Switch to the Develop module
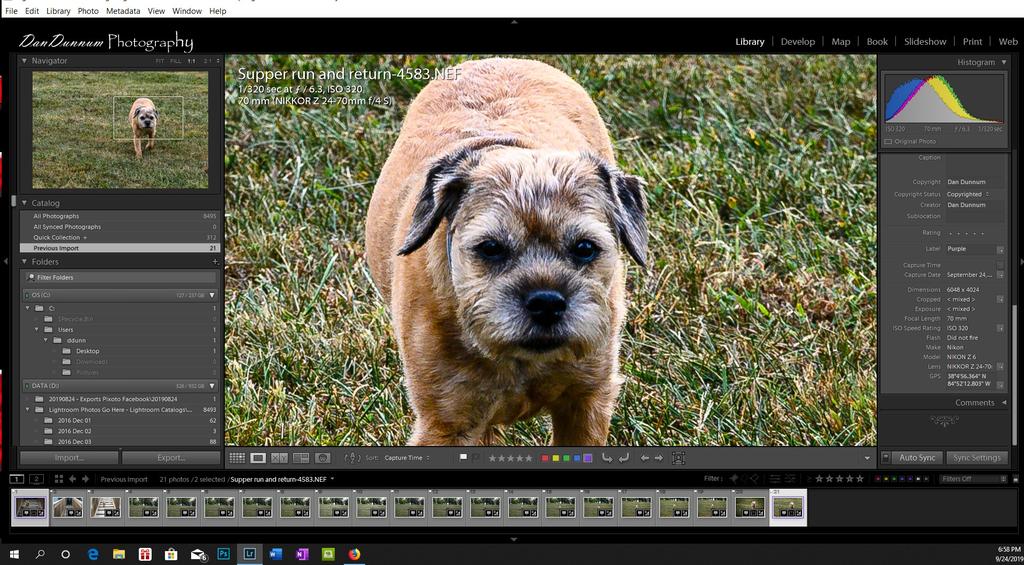 pos(797,42)
